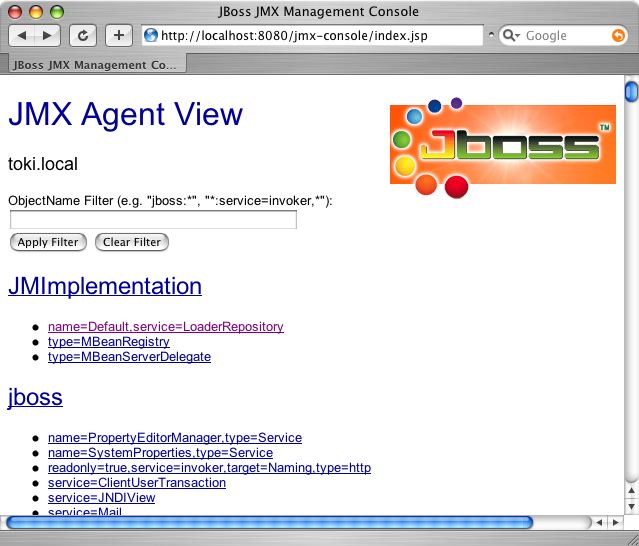Click the JMX Agent View heading
Screen dimensions: 639x546
(126, 114)
